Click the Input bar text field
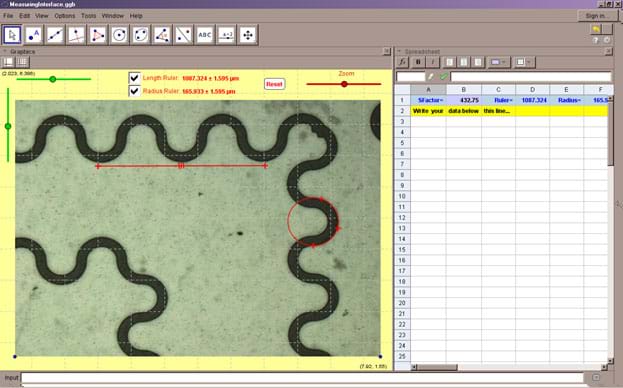 [x=302, y=378]
